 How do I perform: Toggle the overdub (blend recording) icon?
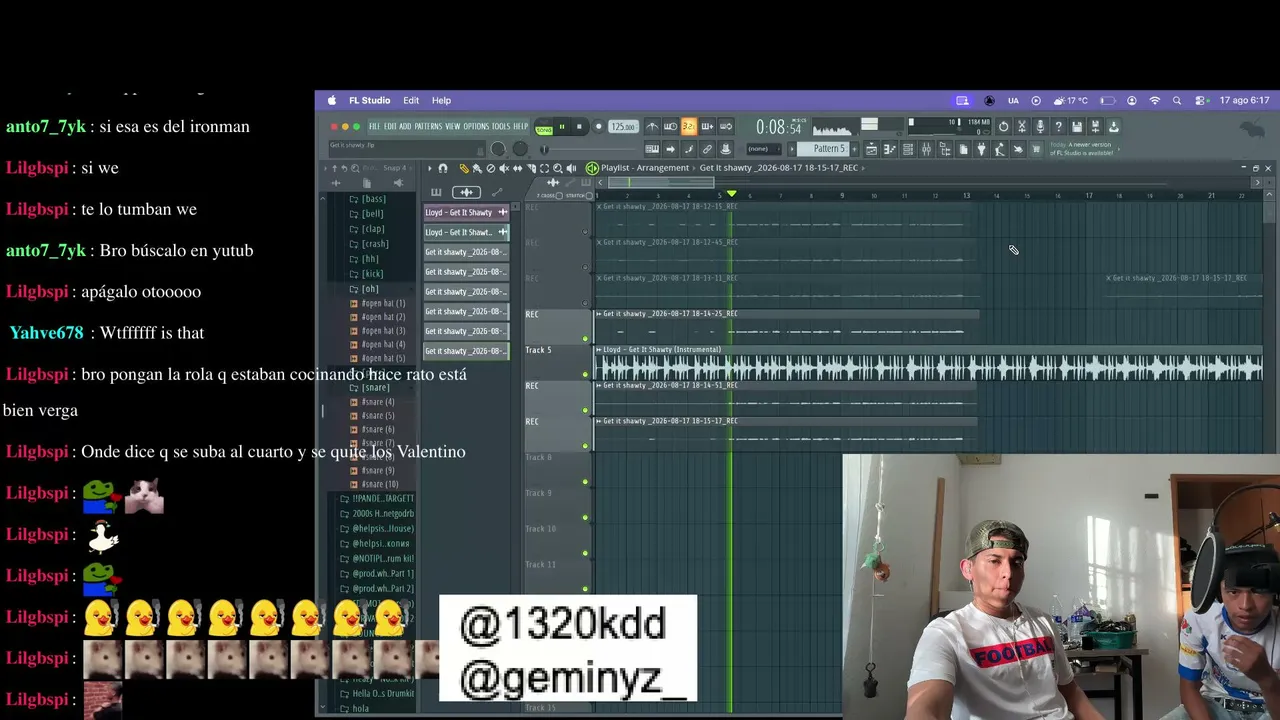tap(707, 127)
